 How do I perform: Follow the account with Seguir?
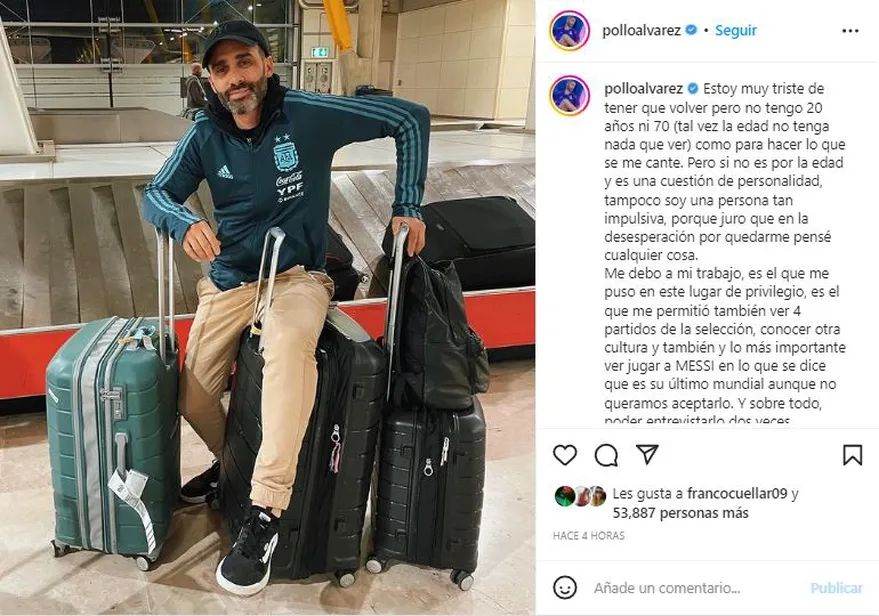click(x=735, y=30)
